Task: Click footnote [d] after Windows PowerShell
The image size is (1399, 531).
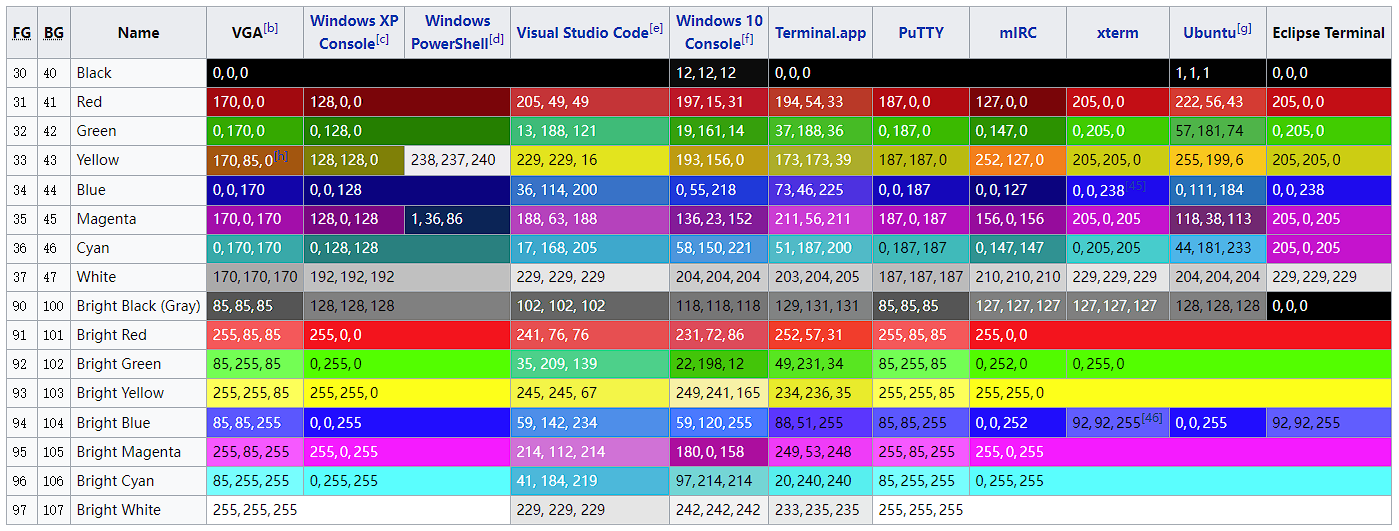Action: tap(497, 39)
